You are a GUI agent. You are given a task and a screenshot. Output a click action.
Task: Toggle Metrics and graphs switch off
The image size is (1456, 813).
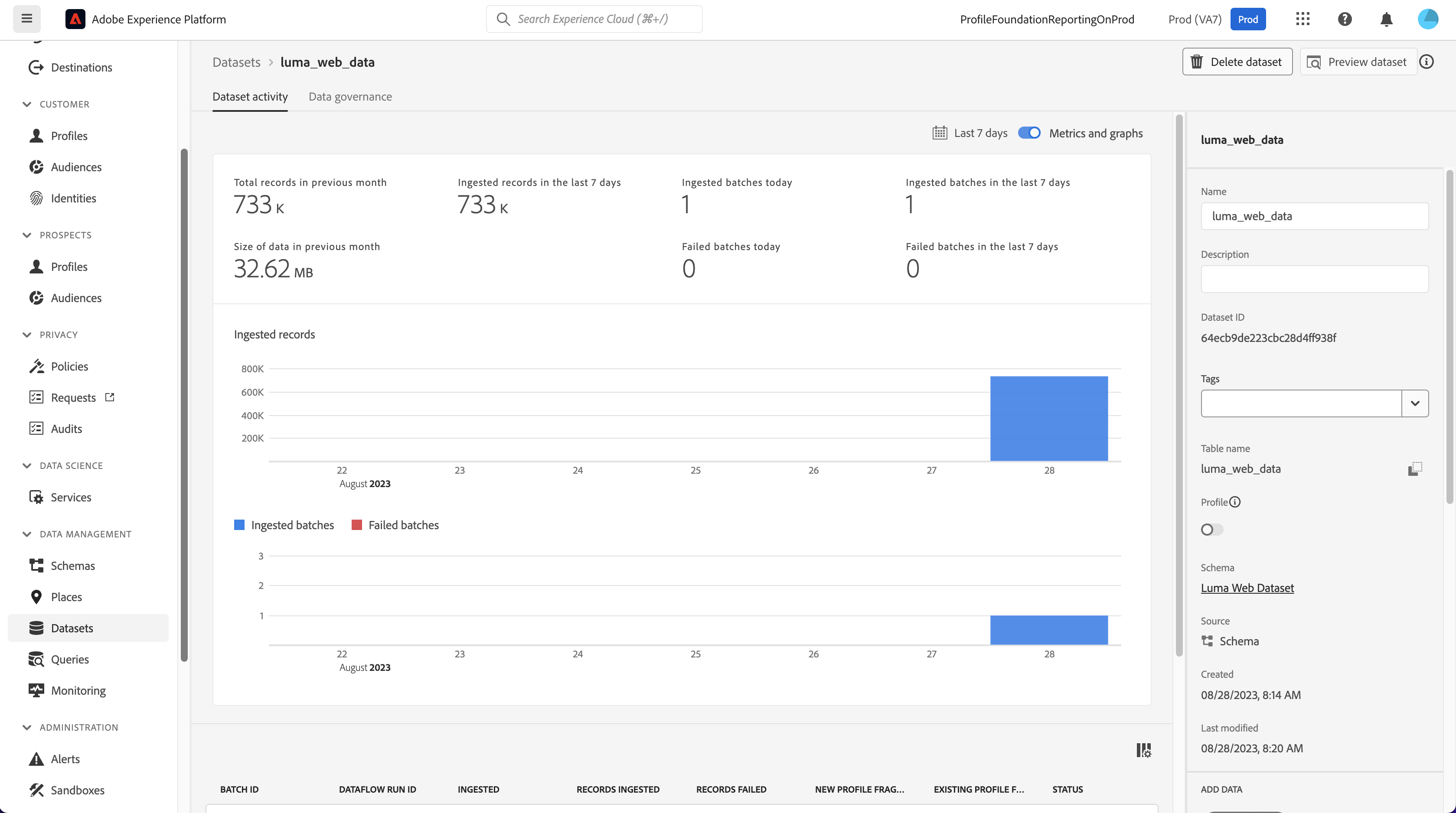click(x=1028, y=133)
